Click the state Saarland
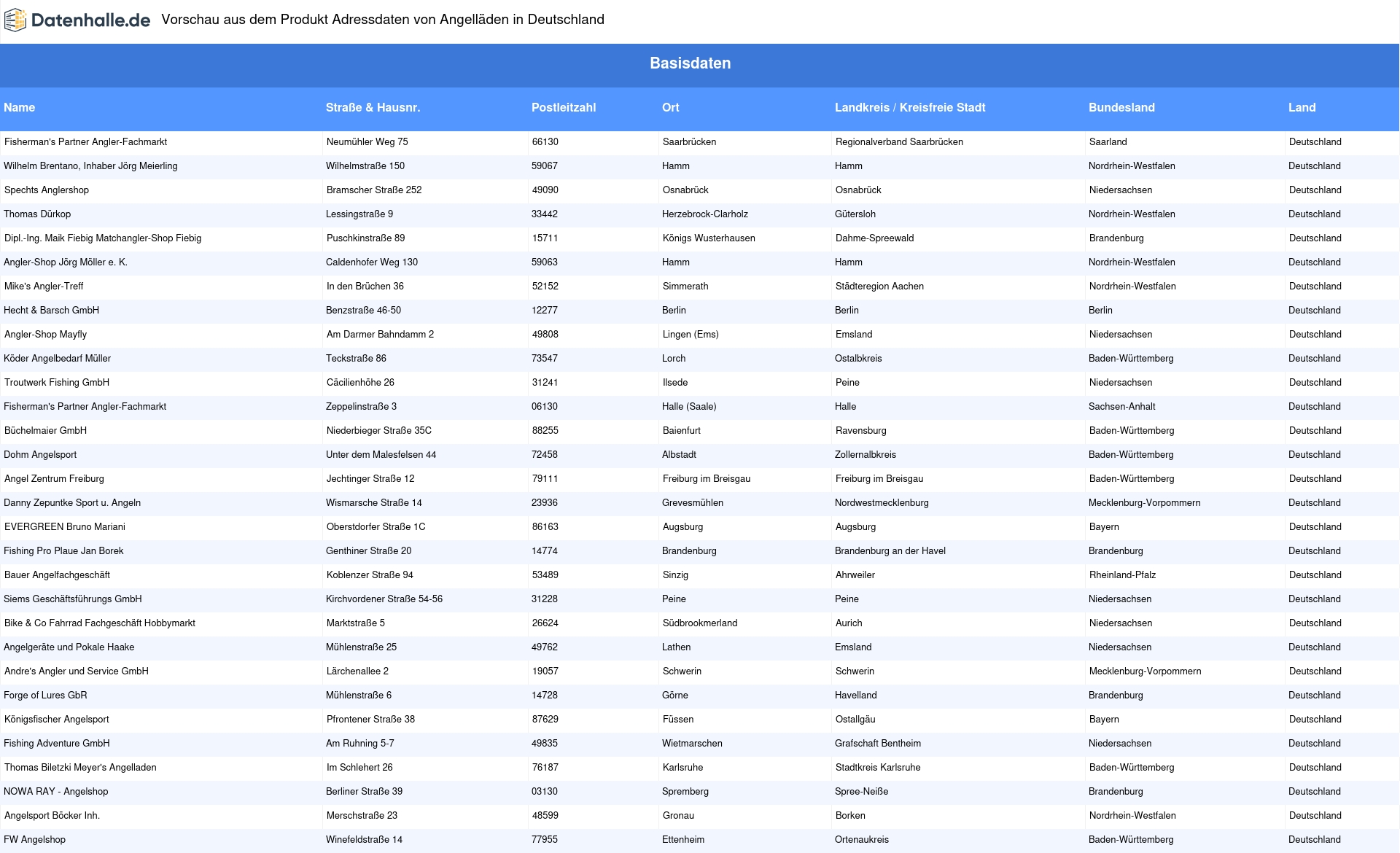 coord(1108,142)
